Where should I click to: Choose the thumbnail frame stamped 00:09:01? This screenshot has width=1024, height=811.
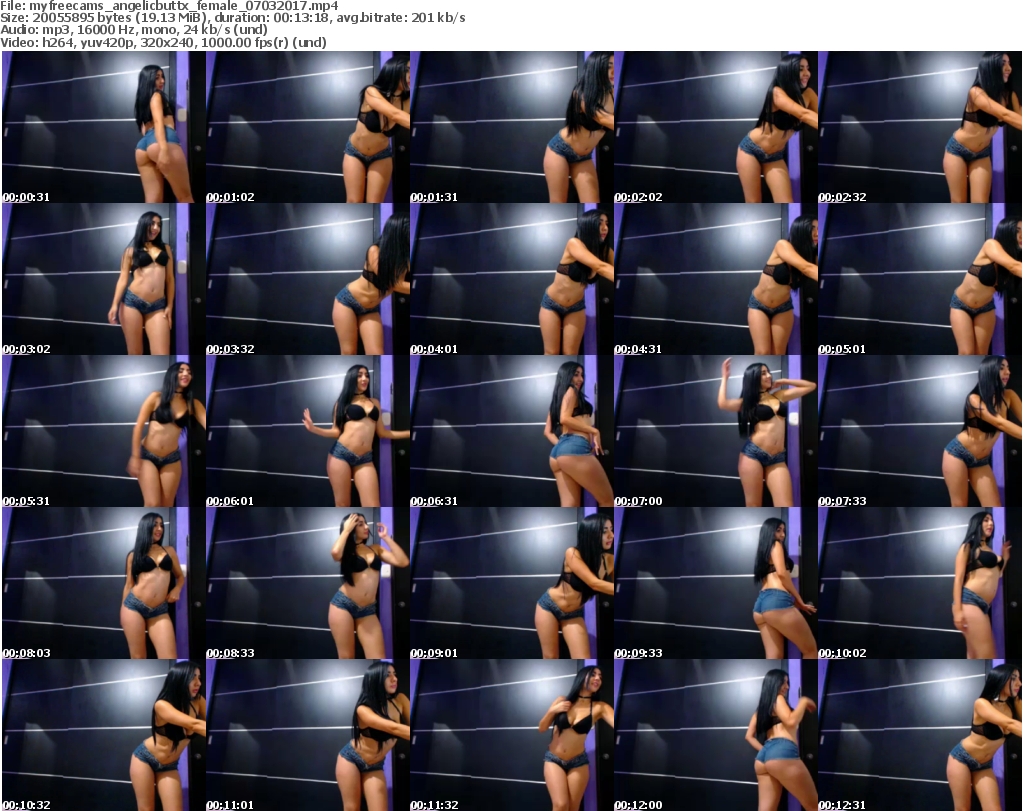511,583
